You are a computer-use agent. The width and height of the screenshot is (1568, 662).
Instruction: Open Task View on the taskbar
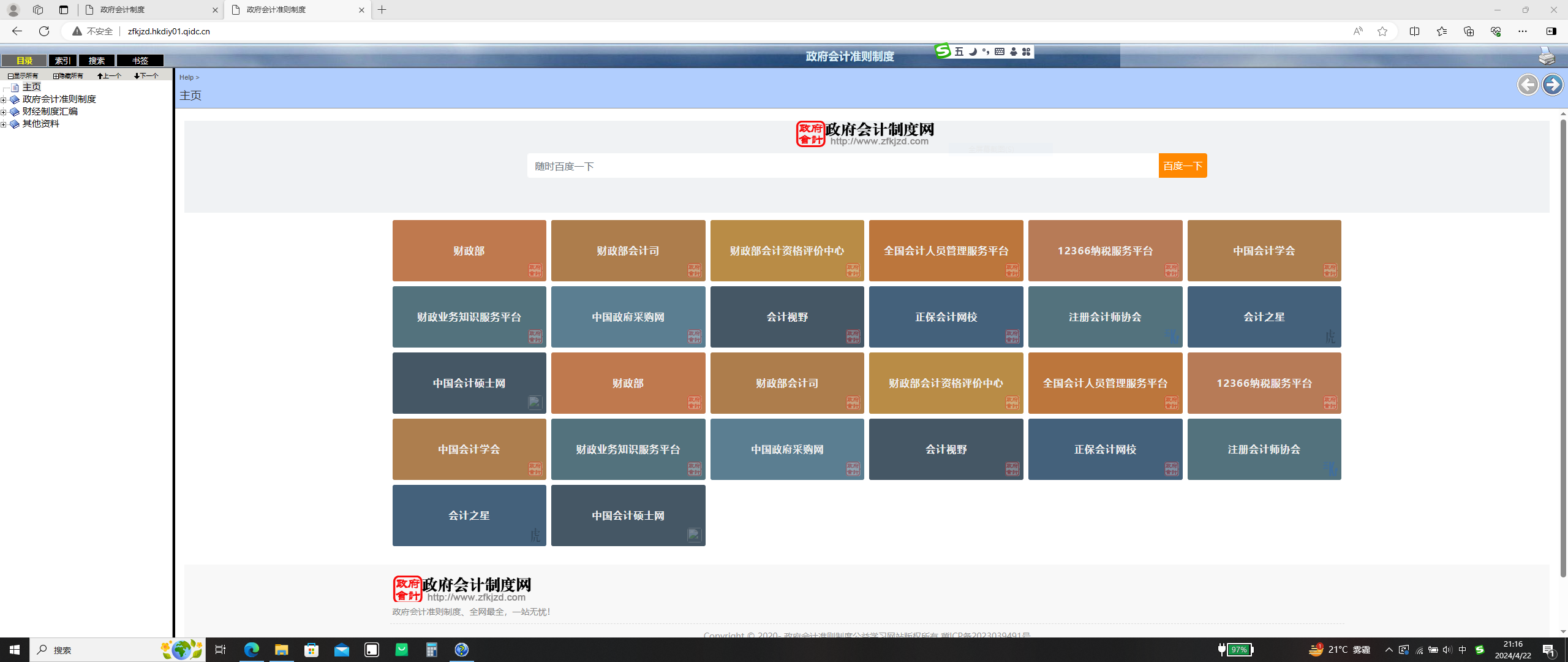(221, 650)
